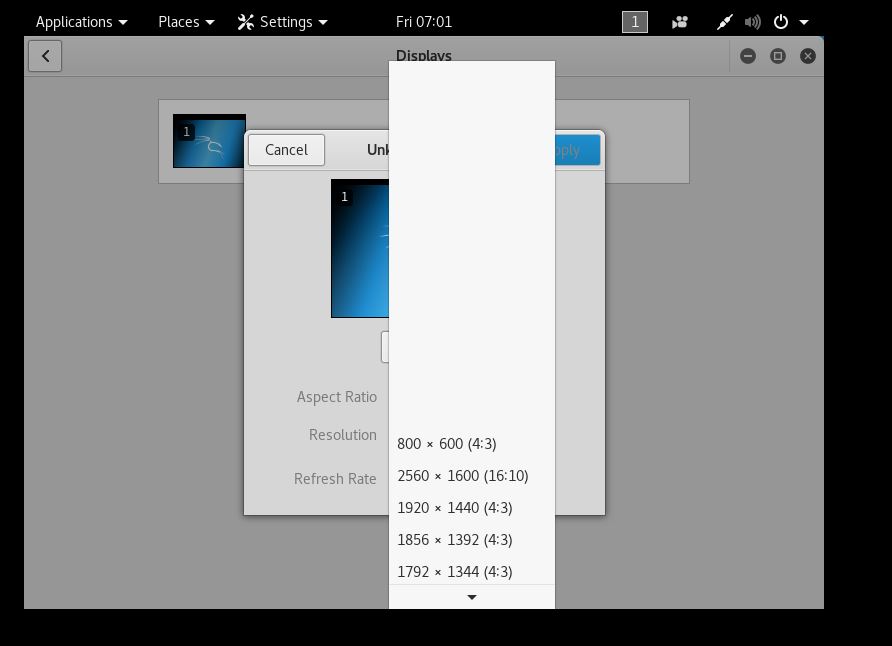Click the Cancel button
This screenshot has height=646, width=892.
pyautogui.click(x=286, y=150)
